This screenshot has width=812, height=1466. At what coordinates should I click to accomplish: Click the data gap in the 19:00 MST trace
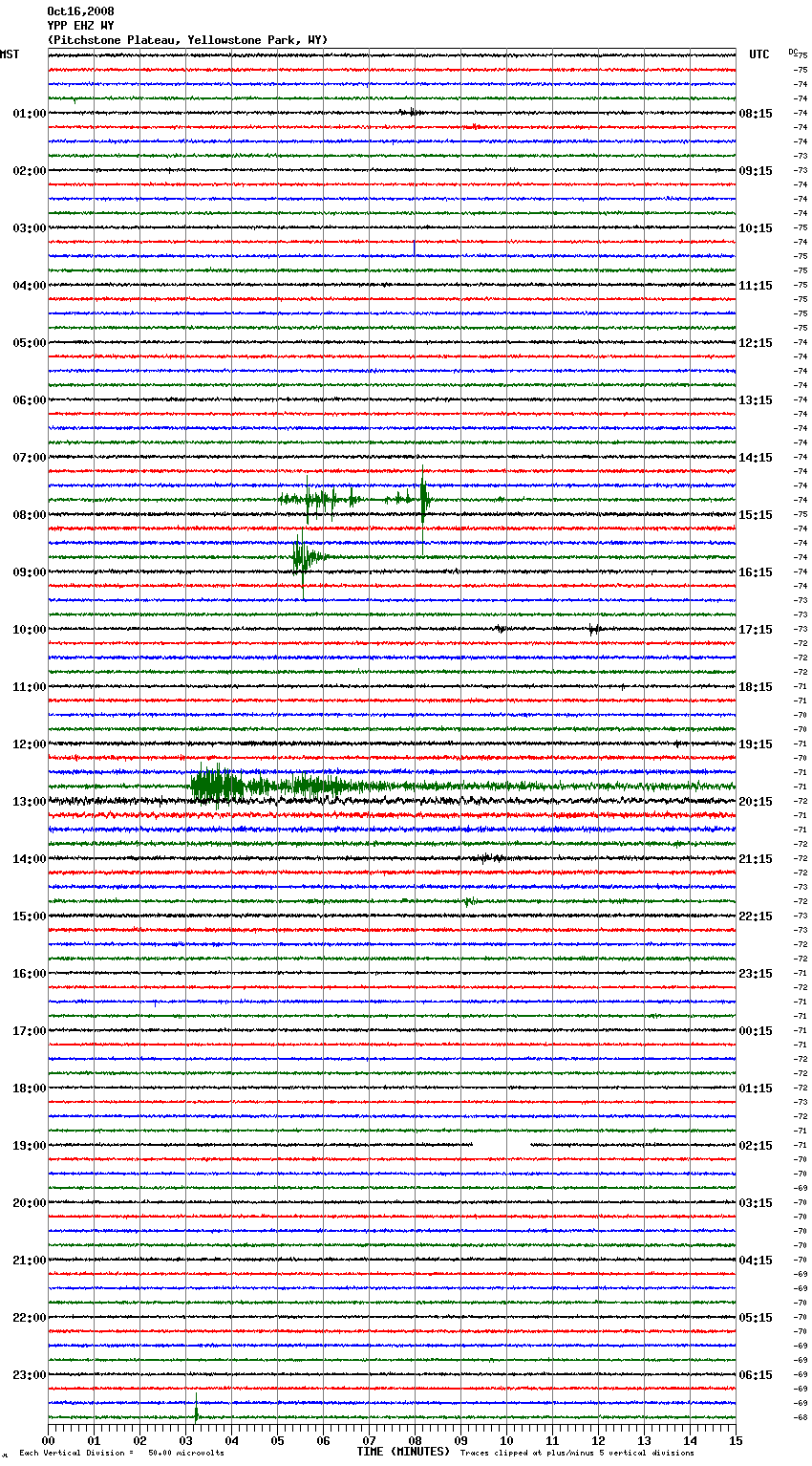click(x=502, y=1145)
